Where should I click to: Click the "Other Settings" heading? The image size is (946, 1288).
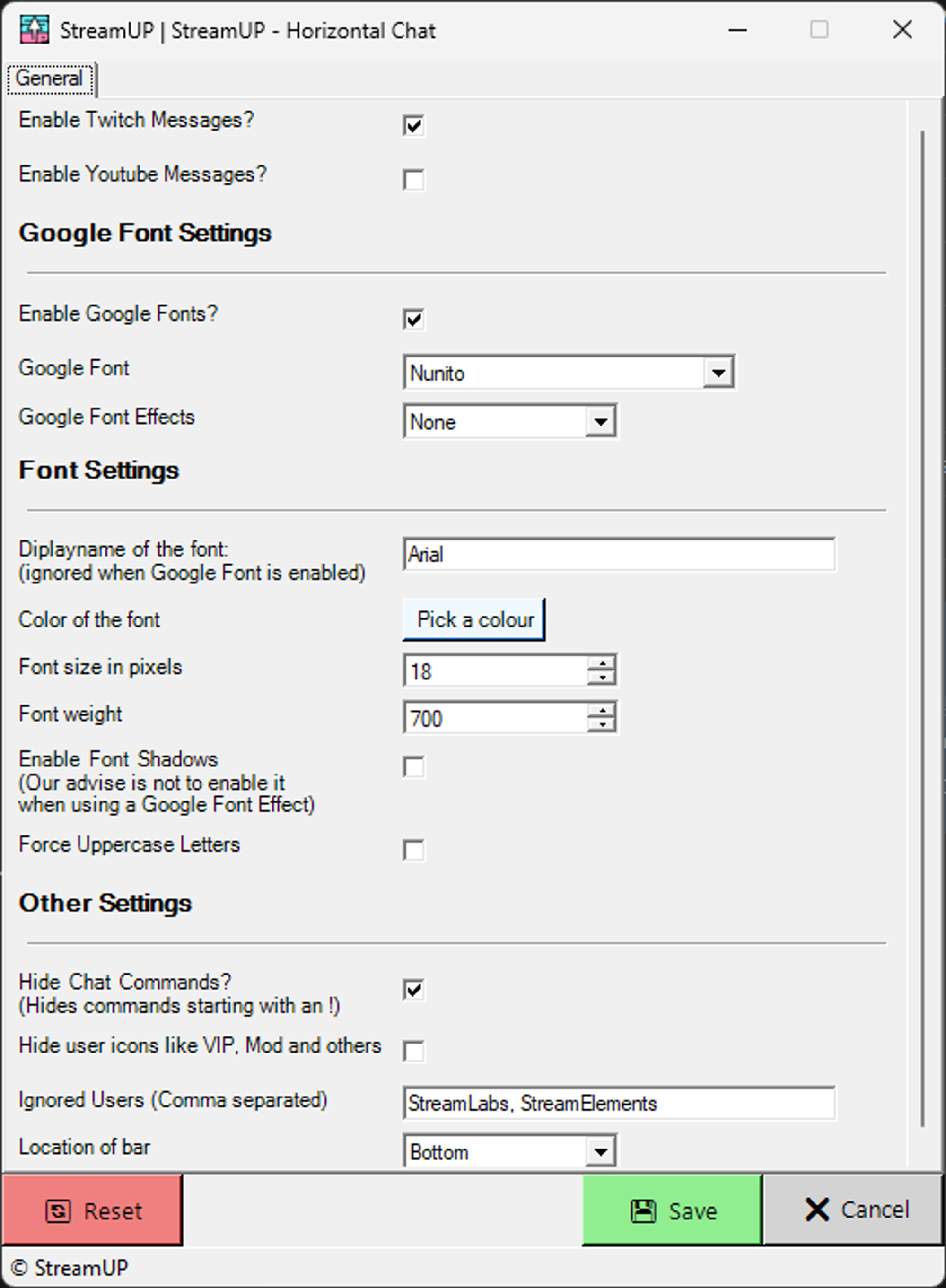click(105, 903)
